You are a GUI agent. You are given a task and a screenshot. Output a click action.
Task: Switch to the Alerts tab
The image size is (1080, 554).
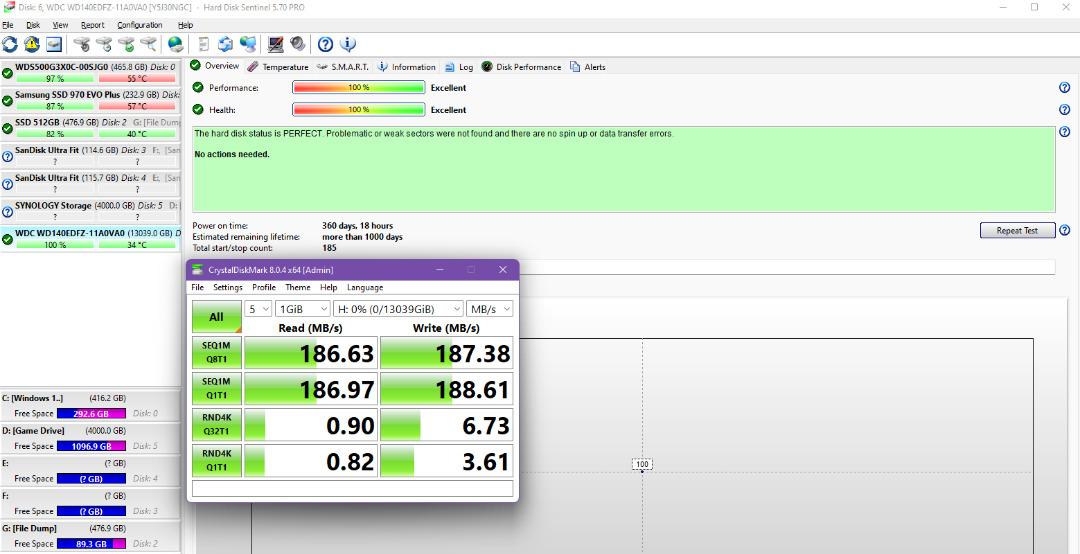[x=588, y=67]
